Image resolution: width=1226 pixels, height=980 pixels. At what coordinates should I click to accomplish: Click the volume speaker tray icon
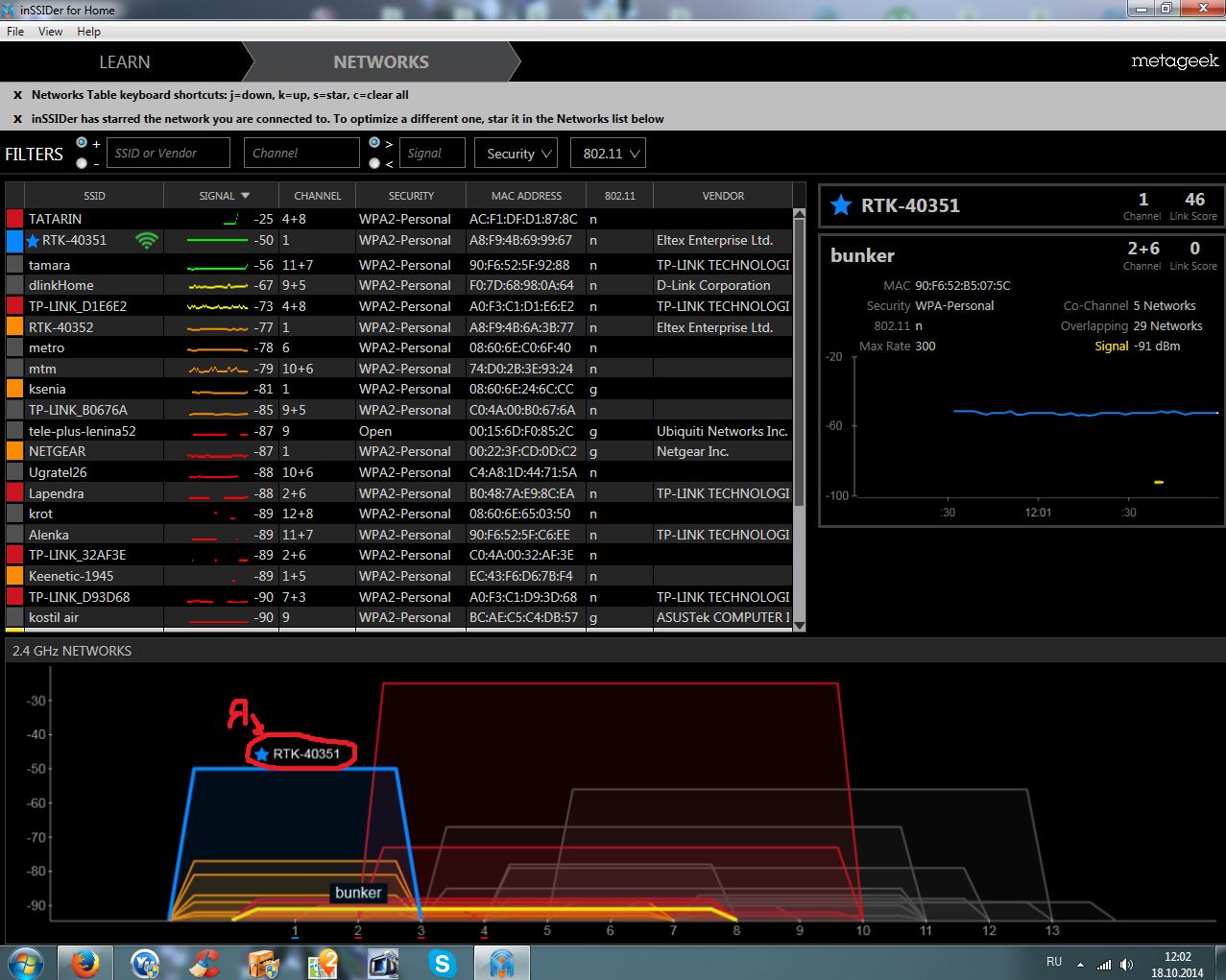pyautogui.click(x=1126, y=964)
